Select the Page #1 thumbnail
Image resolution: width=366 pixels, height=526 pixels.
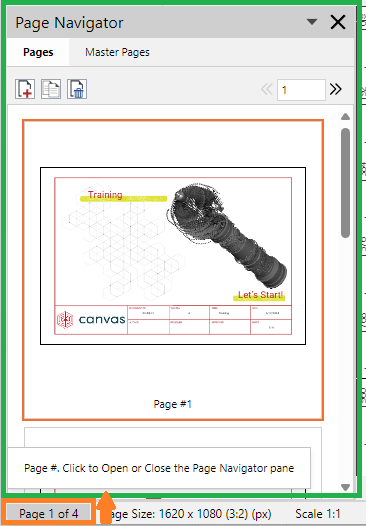click(173, 270)
